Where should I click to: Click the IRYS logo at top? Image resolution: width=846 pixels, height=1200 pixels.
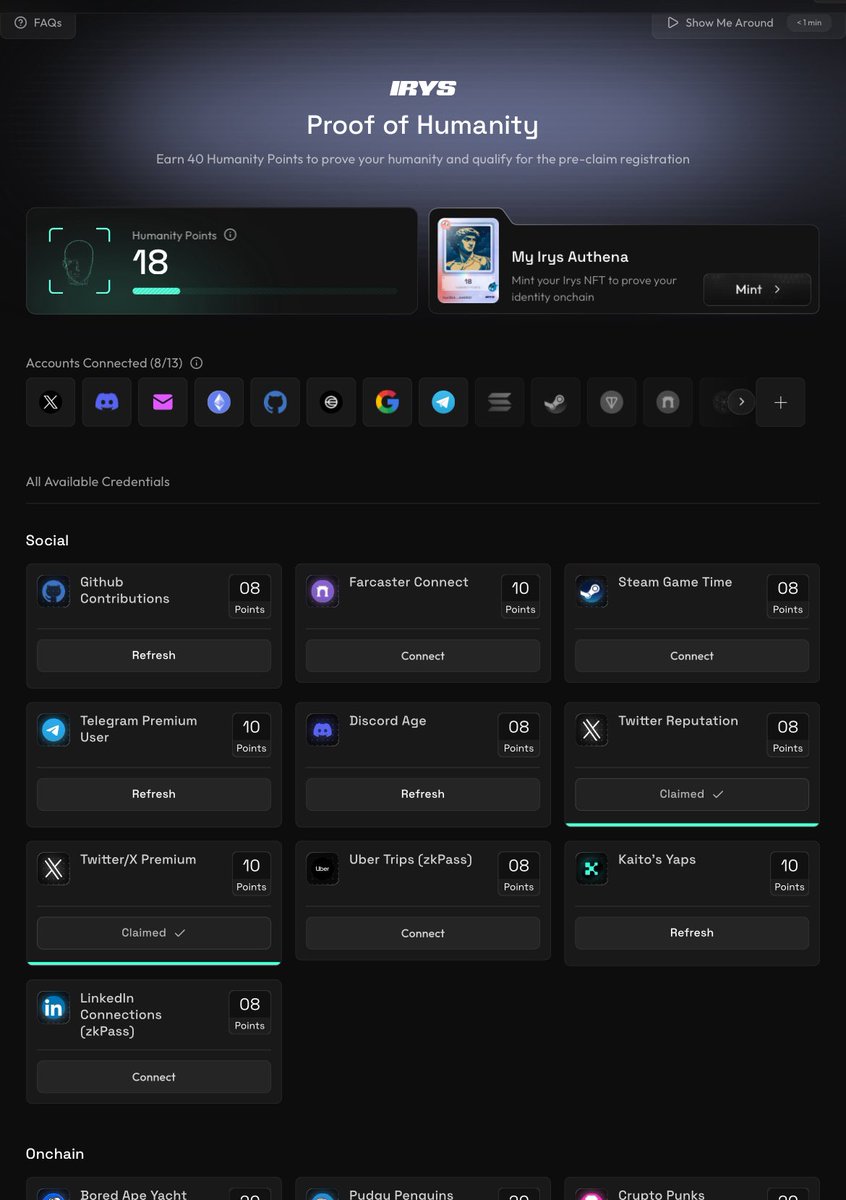423,89
